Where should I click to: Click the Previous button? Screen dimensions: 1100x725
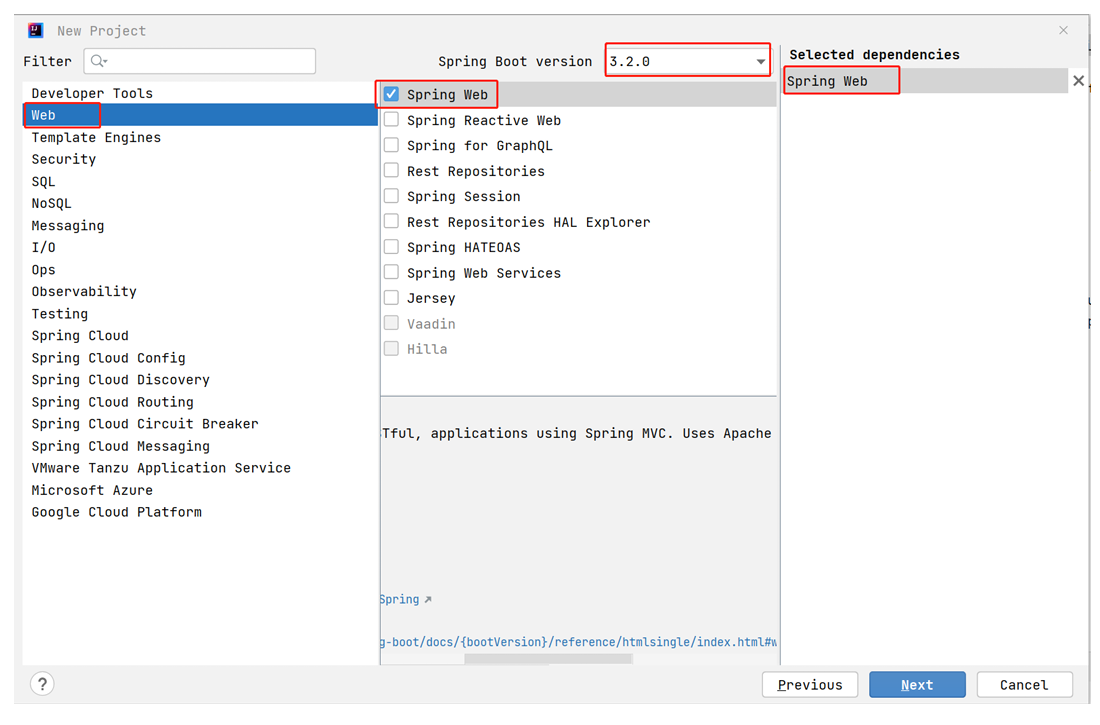pos(810,684)
